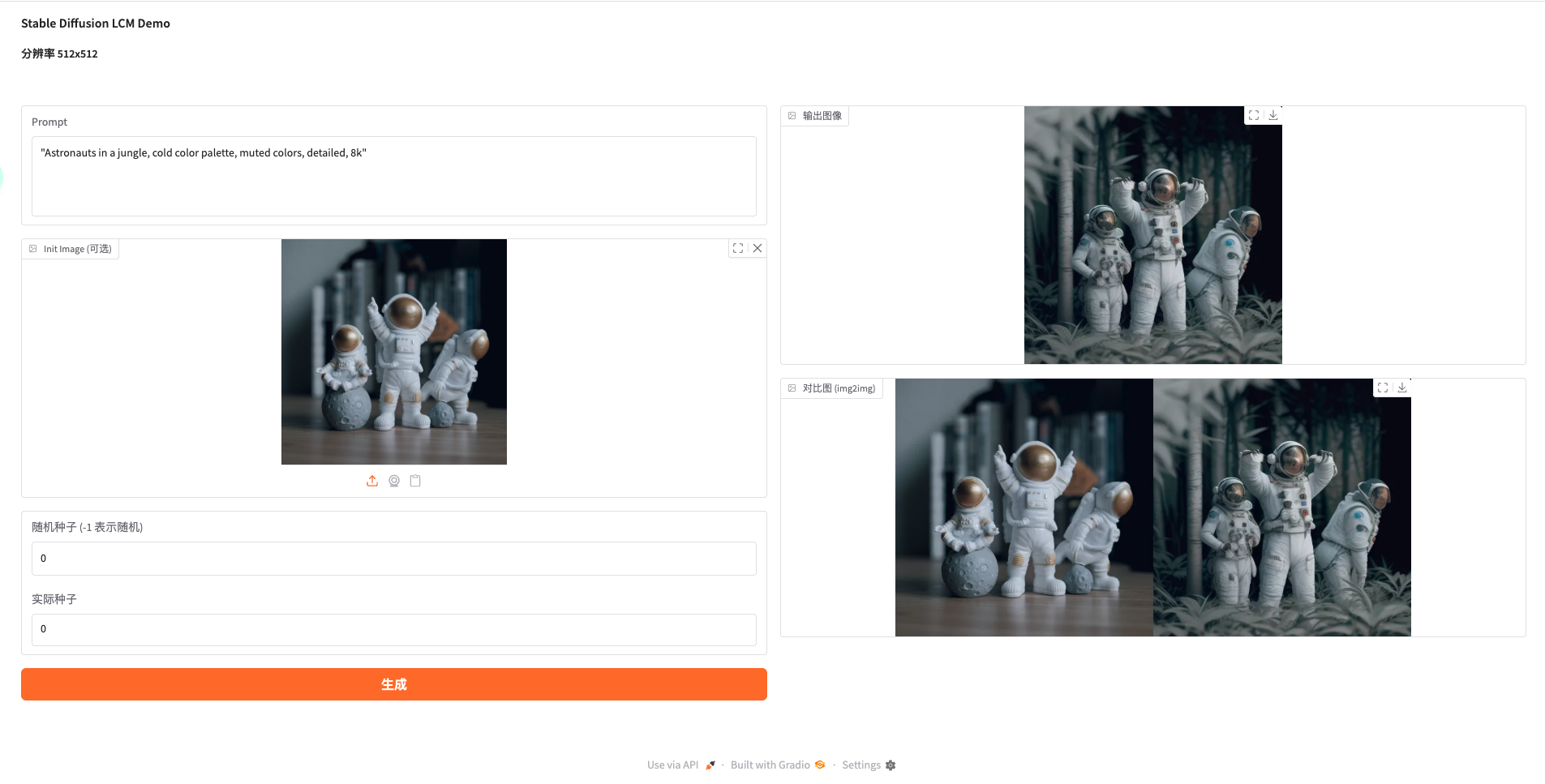Click the side-by-side img2img comparison image
1545x784 pixels.
[x=1152, y=508]
